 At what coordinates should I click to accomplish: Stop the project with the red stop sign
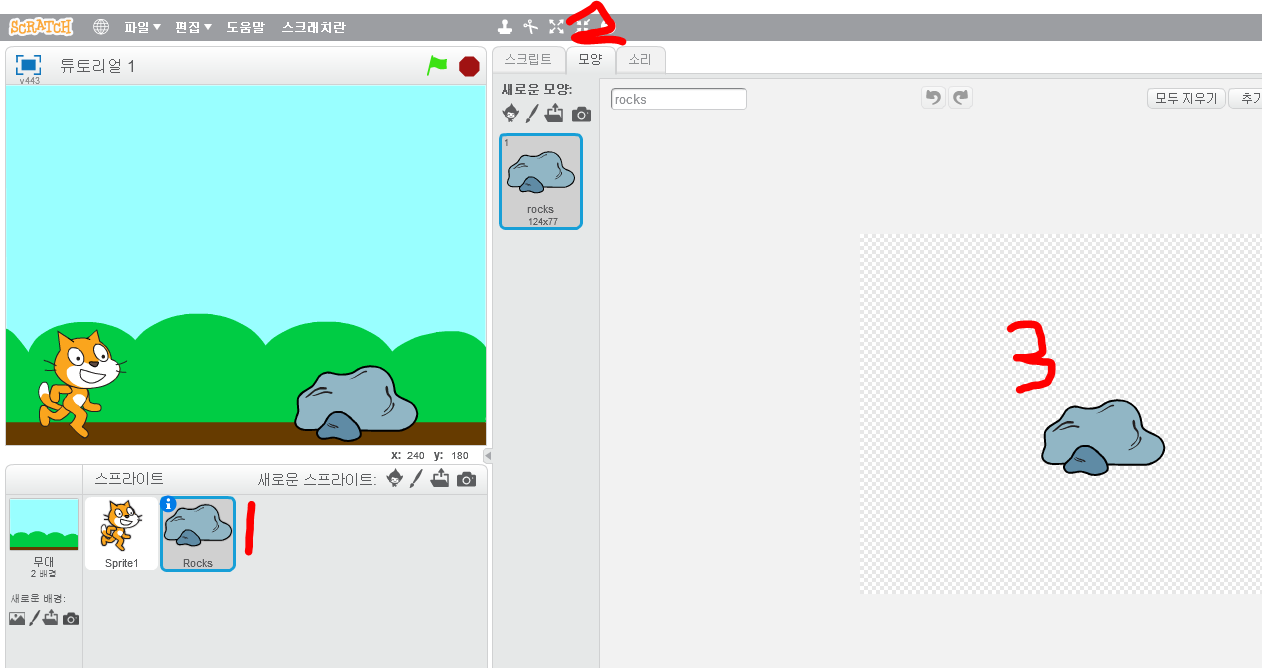tap(469, 66)
